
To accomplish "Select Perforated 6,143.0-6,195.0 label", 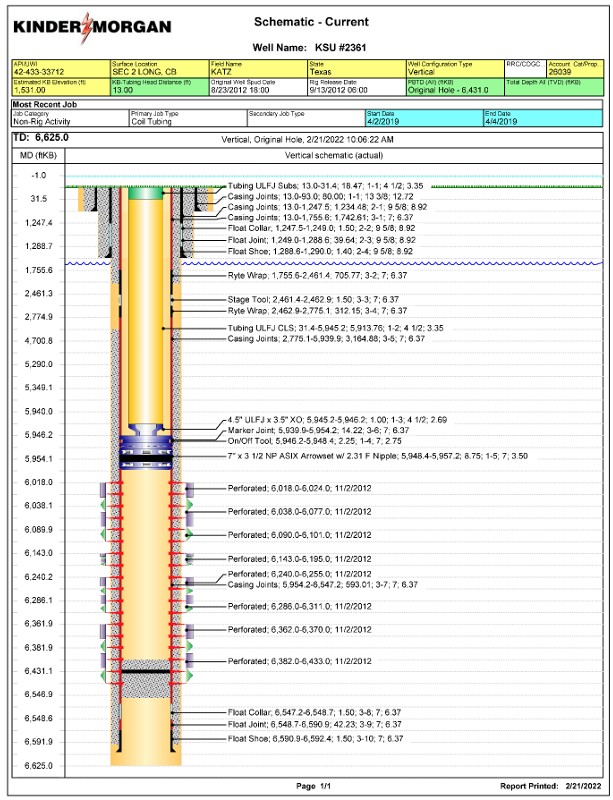I will (x=300, y=559).
